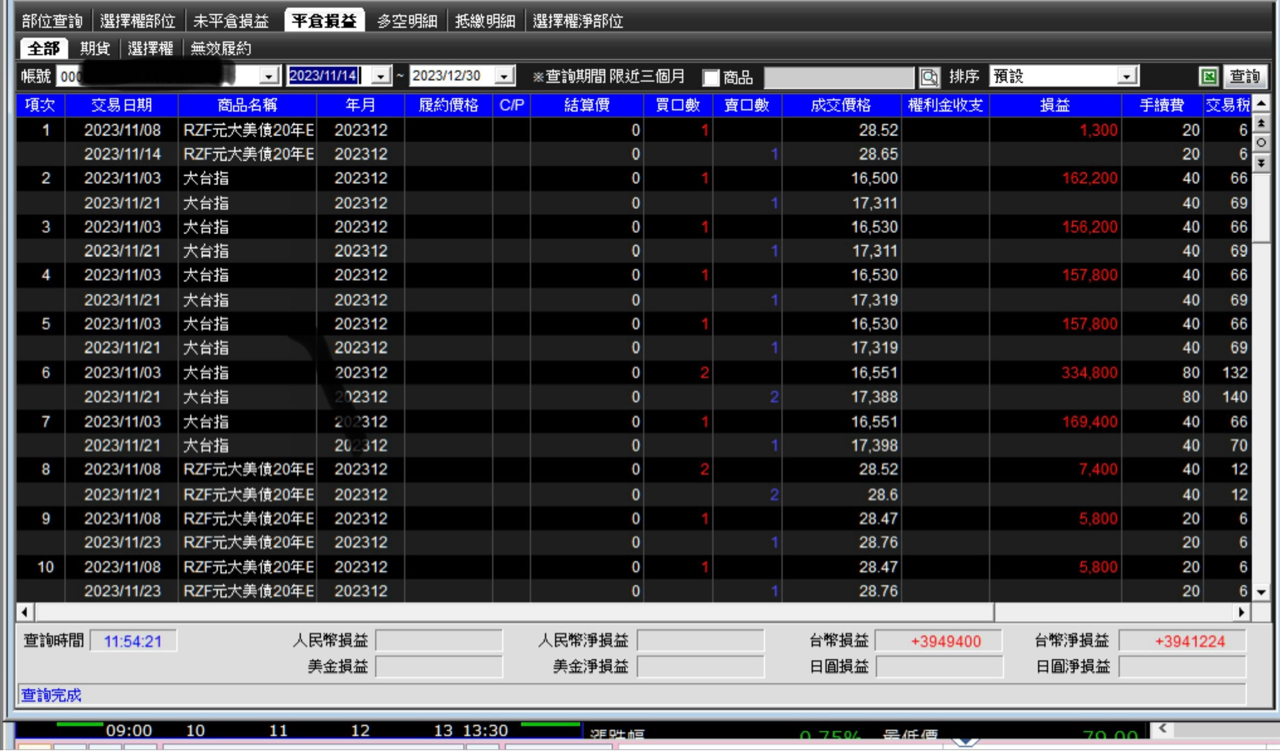This screenshot has width=1280, height=751.
Task: Click right arrow of horizontal scrollbar
Action: coord(1241,611)
